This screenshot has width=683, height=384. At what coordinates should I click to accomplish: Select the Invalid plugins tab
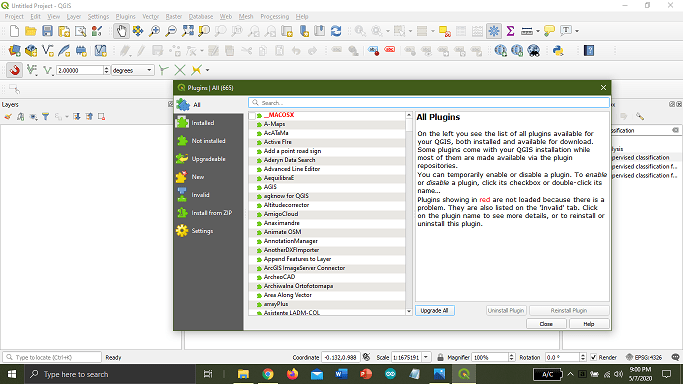(208, 195)
